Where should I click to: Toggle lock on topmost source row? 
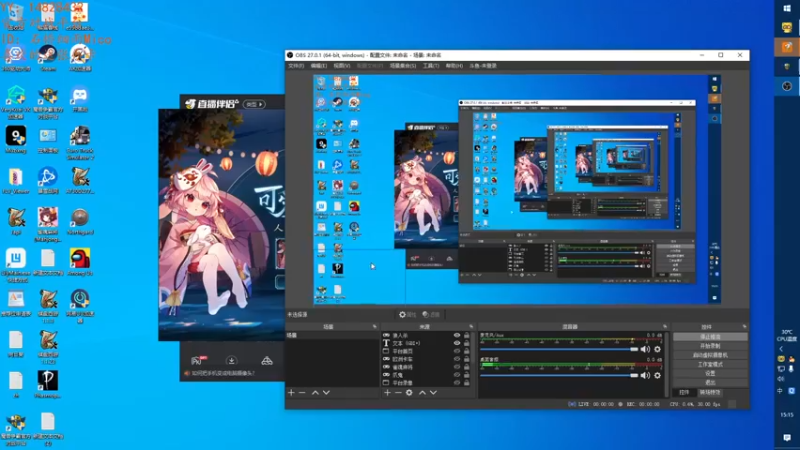tap(466, 335)
